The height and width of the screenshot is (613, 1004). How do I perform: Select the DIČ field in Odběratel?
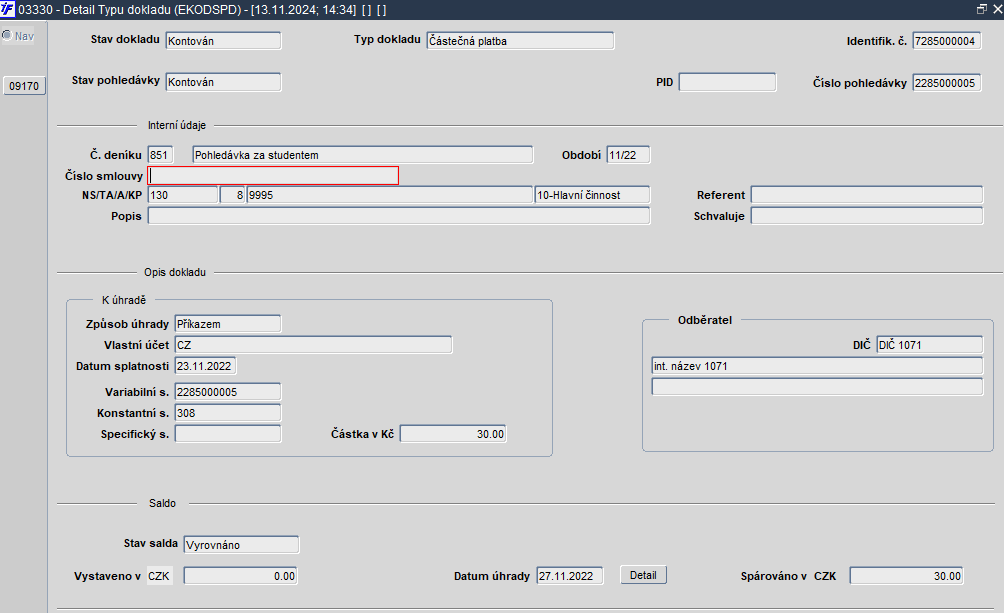[929, 345]
